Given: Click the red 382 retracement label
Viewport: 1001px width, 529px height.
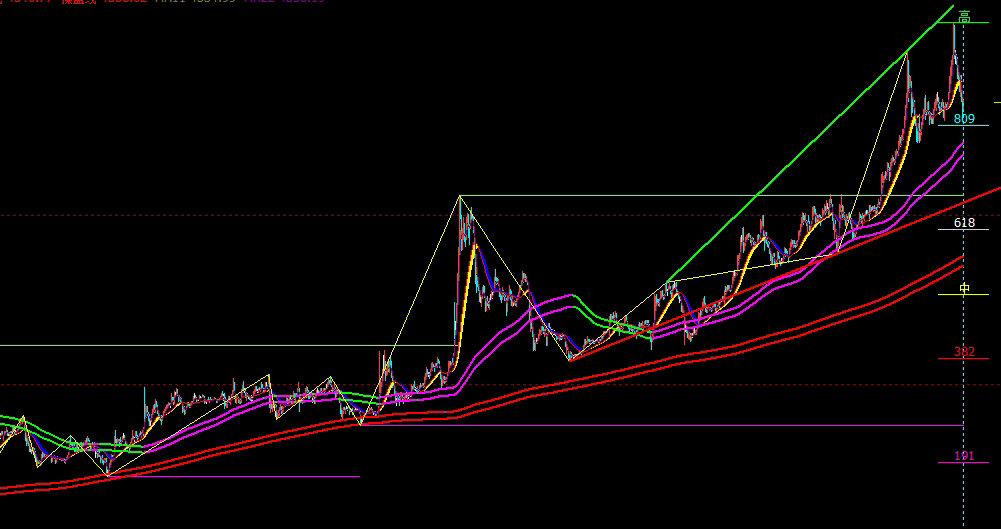Looking at the screenshot, I should (x=964, y=352).
